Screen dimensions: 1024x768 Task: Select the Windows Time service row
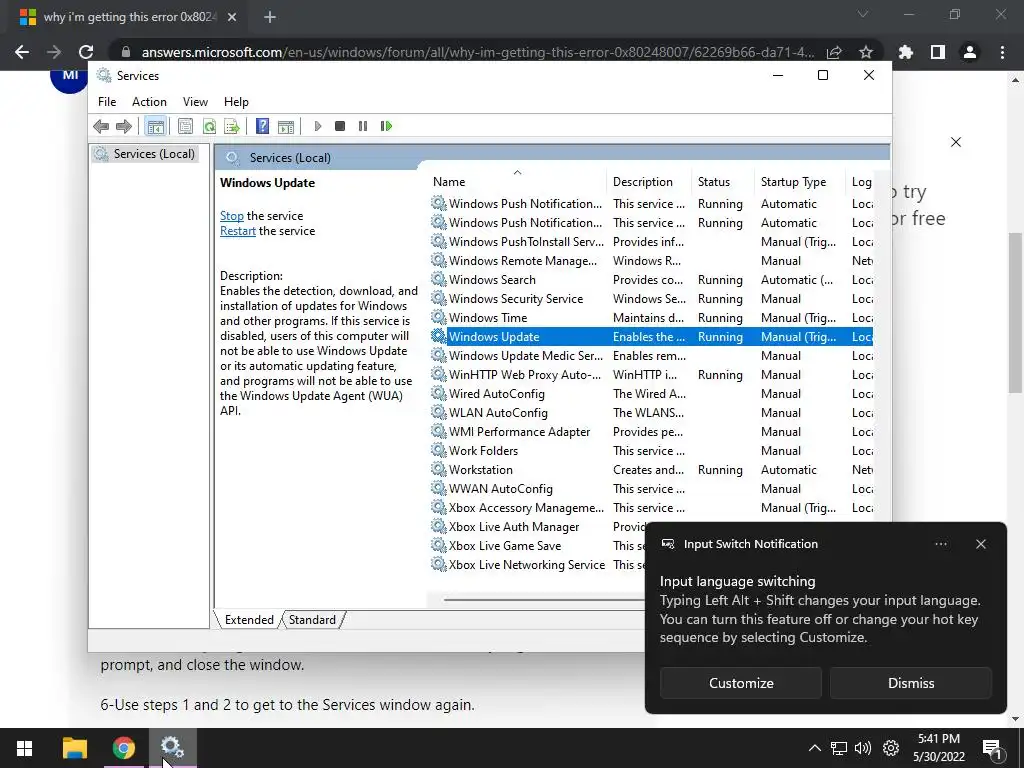point(651,317)
